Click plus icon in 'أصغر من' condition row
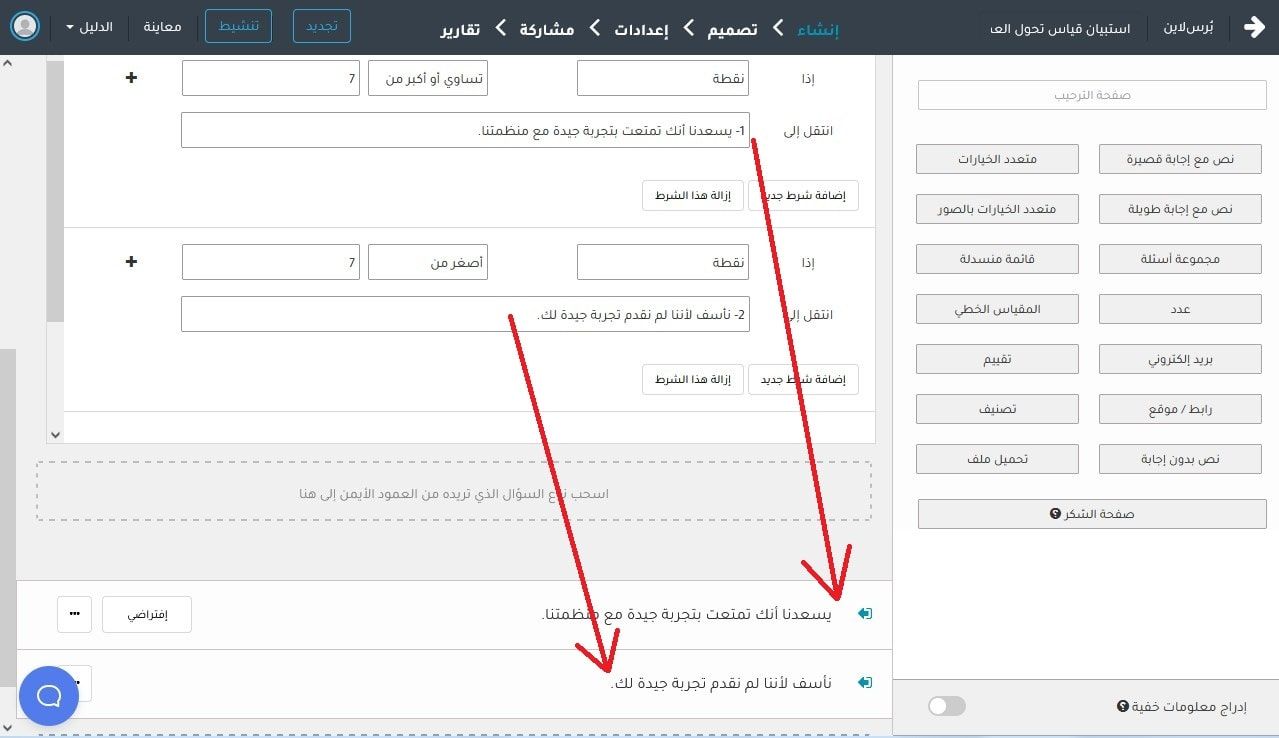The height and width of the screenshot is (738, 1279). [131, 262]
